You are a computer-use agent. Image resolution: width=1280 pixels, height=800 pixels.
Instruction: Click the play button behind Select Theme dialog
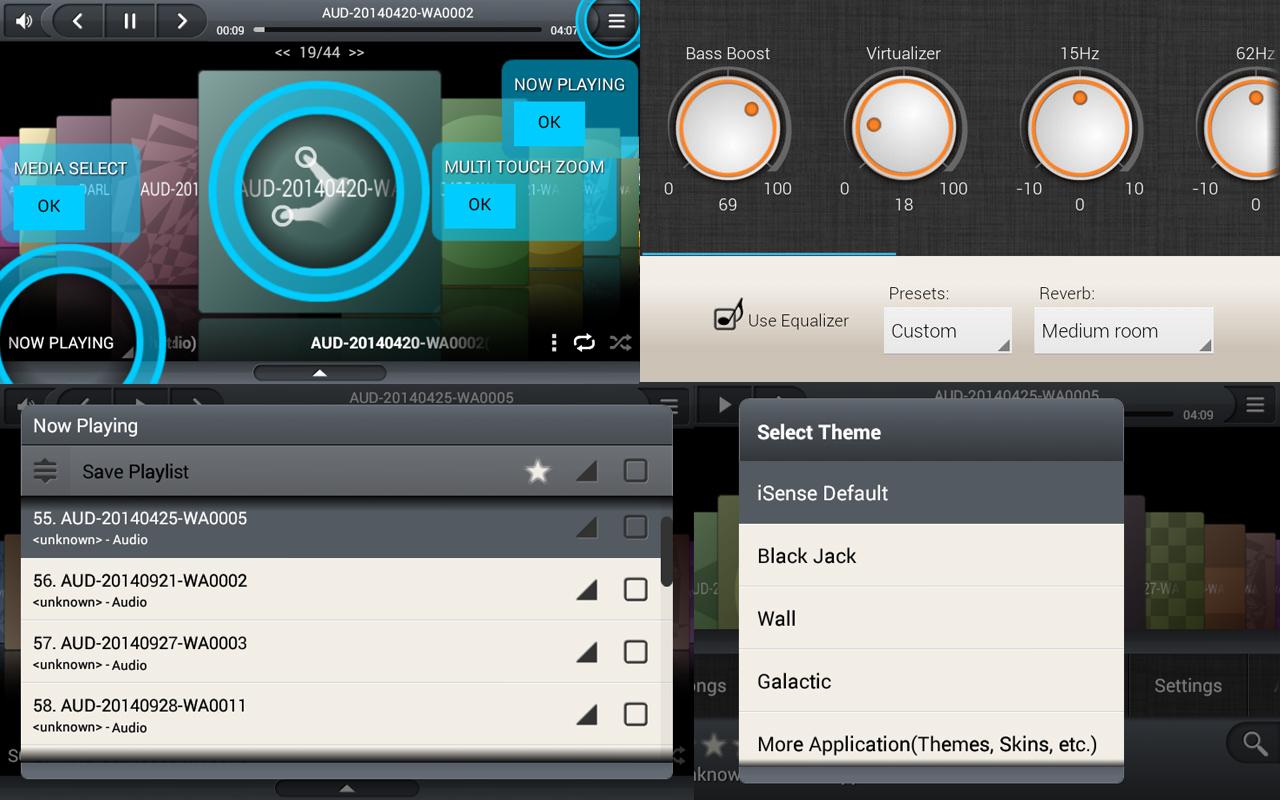[x=724, y=405]
